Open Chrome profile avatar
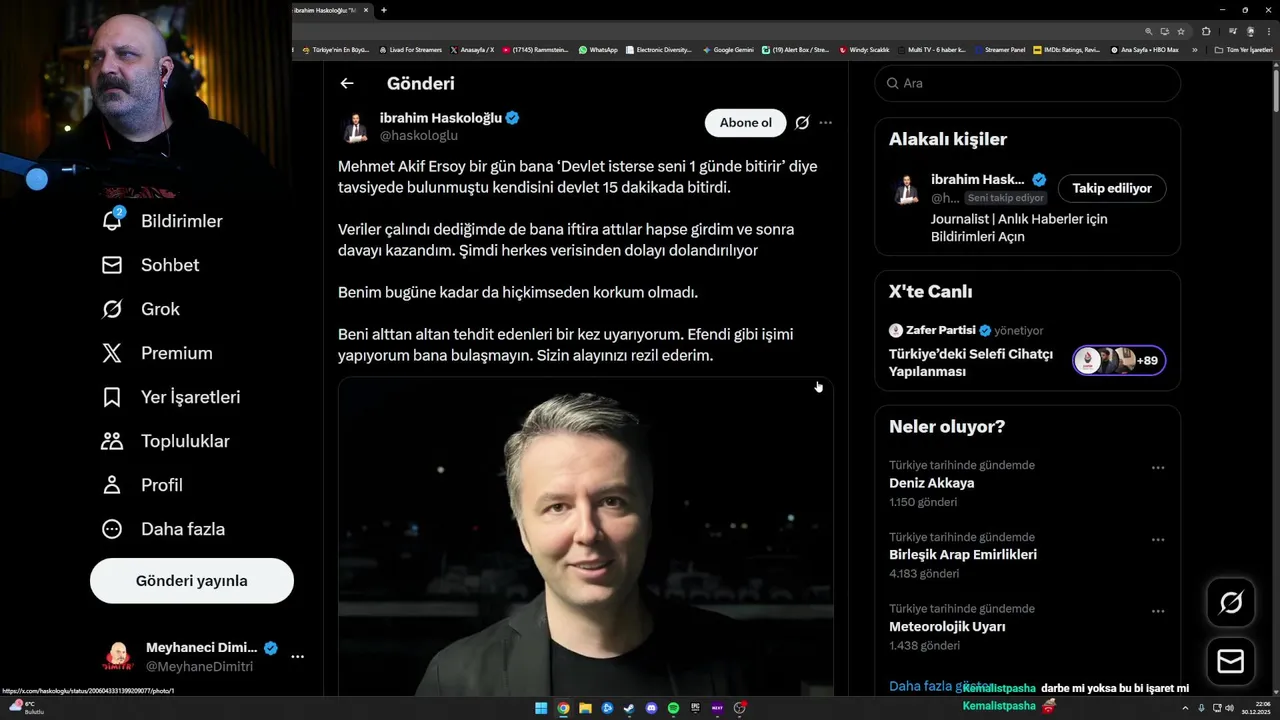 (x=1250, y=31)
